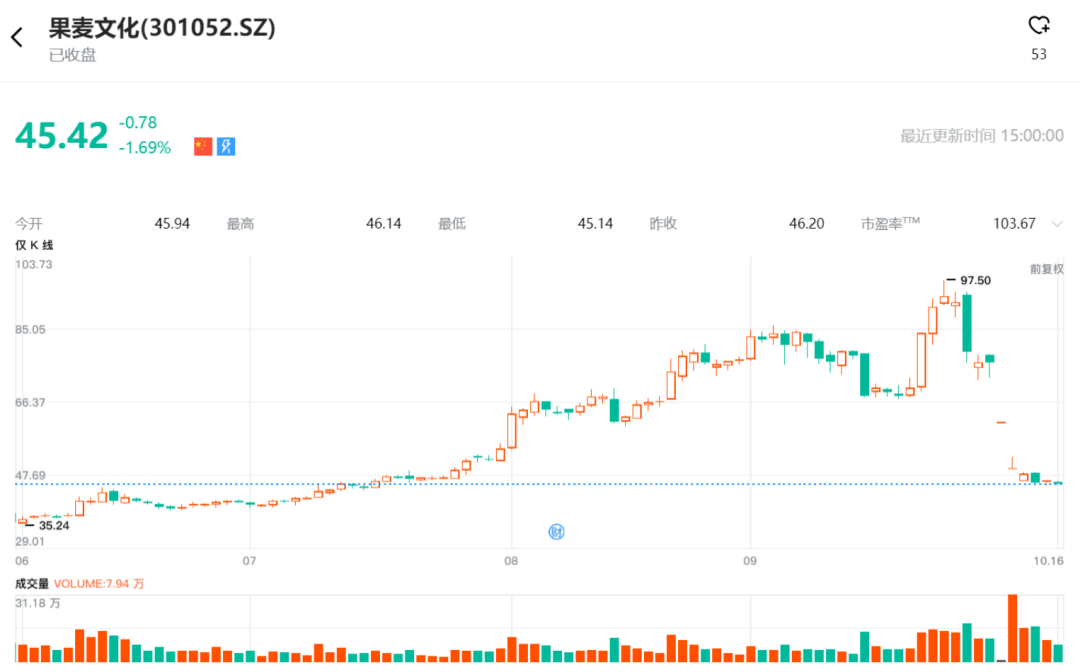1080x672 pixels.
Task: Click the tallest orange volume bar
Action: (1012, 627)
